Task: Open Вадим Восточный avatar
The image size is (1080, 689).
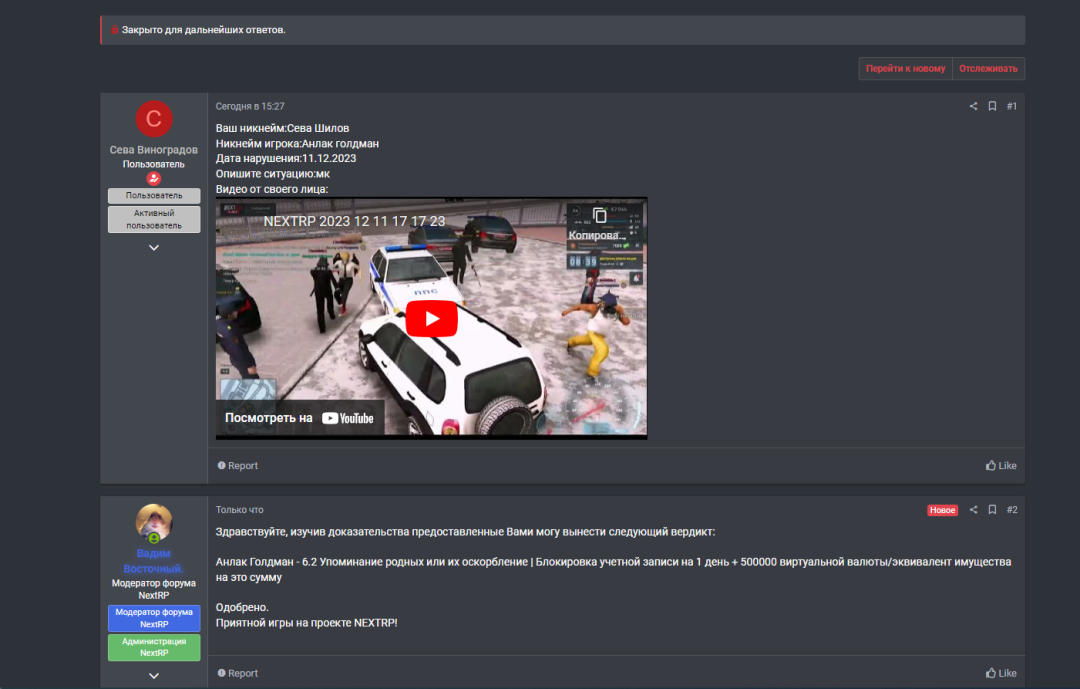Action: [x=154, y=522]
